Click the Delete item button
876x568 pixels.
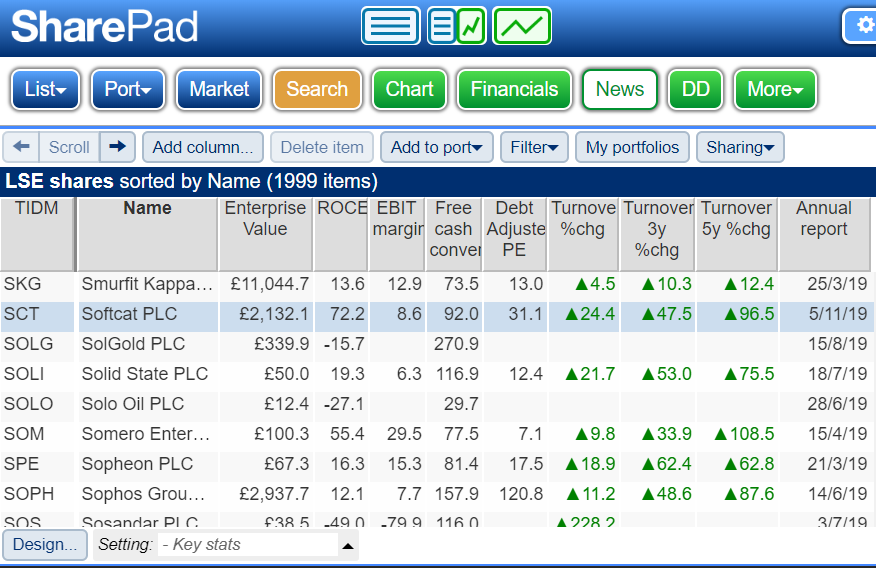tap(322, 147)
